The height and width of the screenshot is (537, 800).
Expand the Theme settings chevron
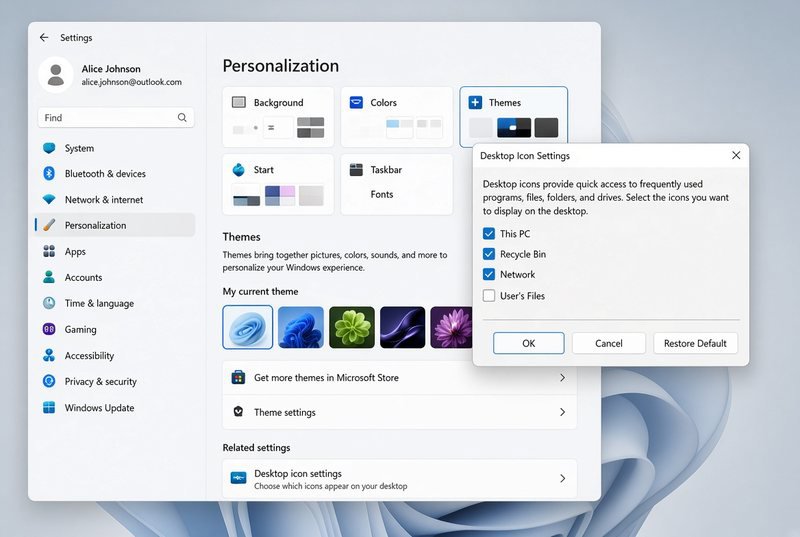(x=562, y=412)
